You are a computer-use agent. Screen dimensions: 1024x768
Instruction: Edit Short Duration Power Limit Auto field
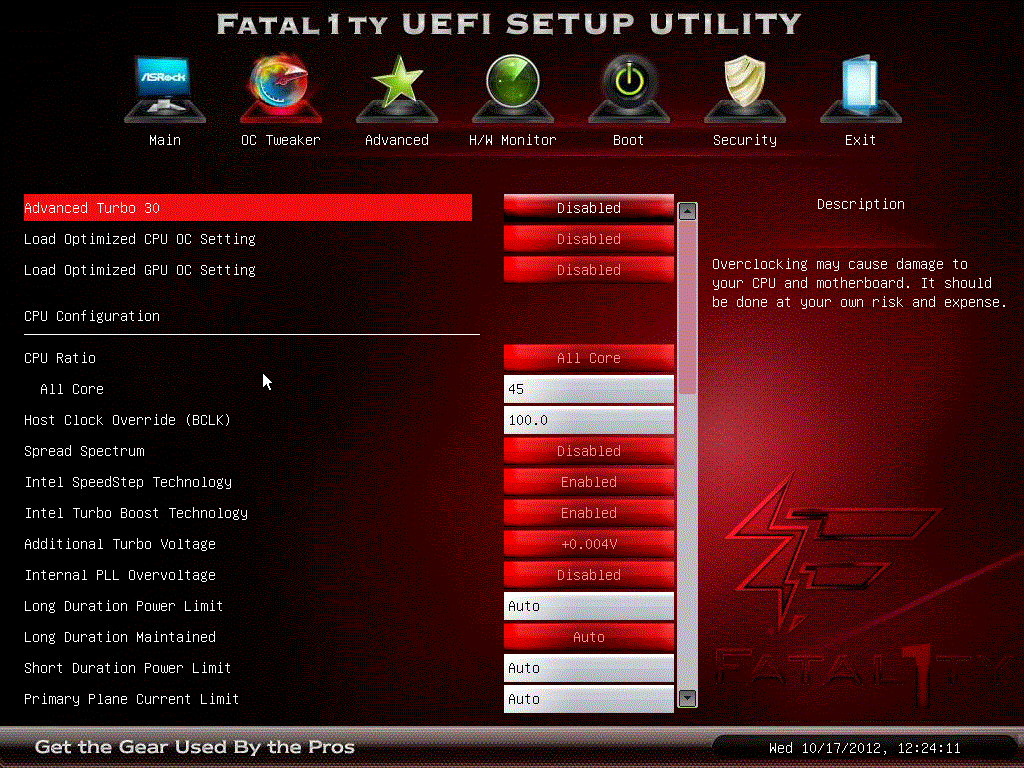588,668
